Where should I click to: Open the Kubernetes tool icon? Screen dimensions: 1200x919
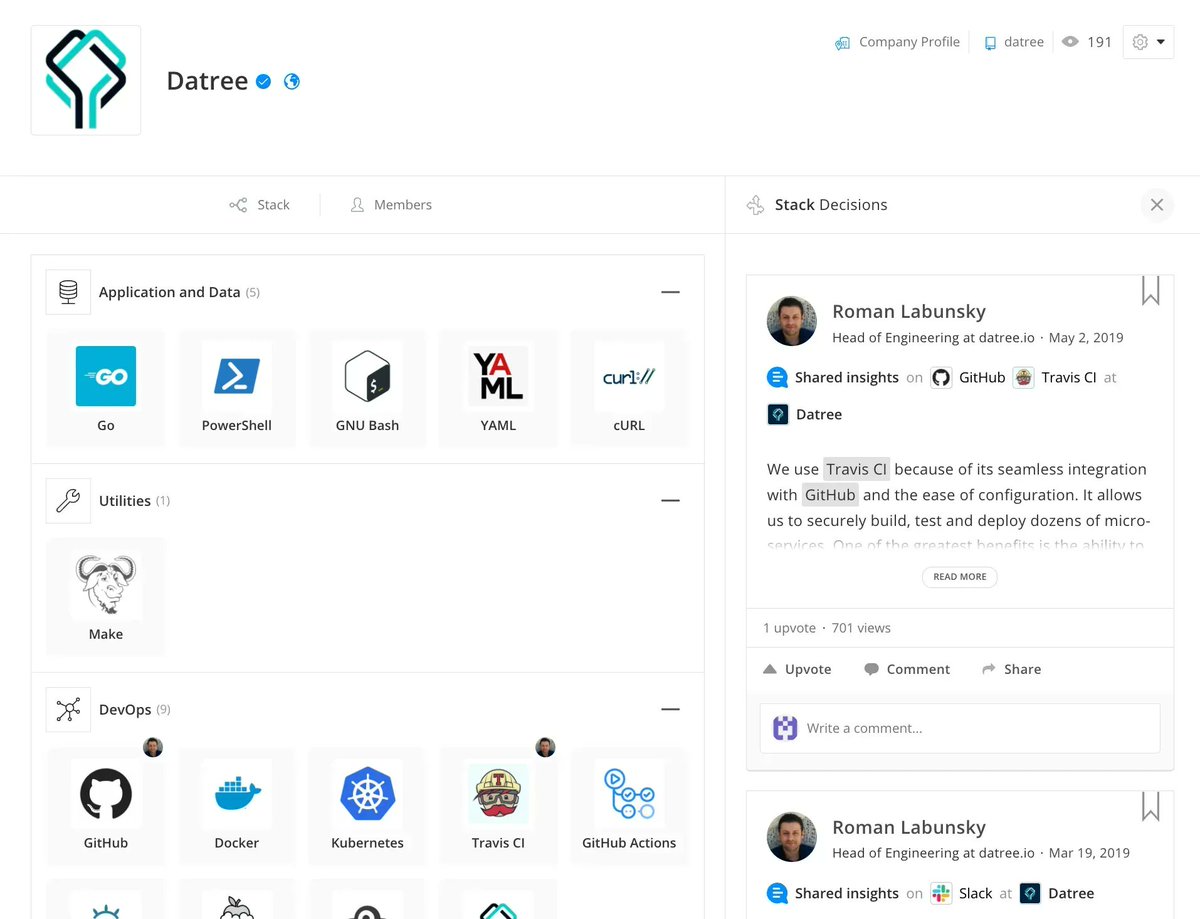[x=367, y=794]
